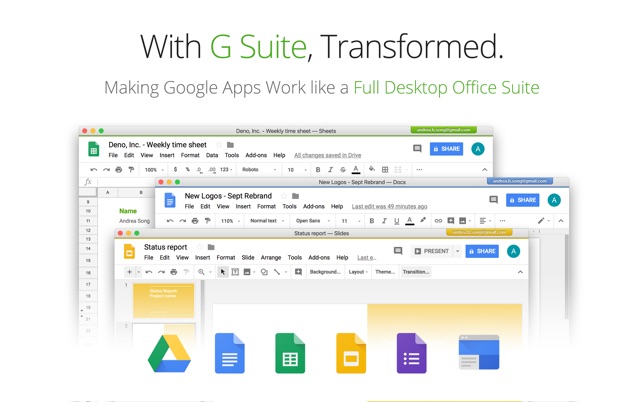
Task: Insert link using Docs toolbar
Action: point(438,221)
